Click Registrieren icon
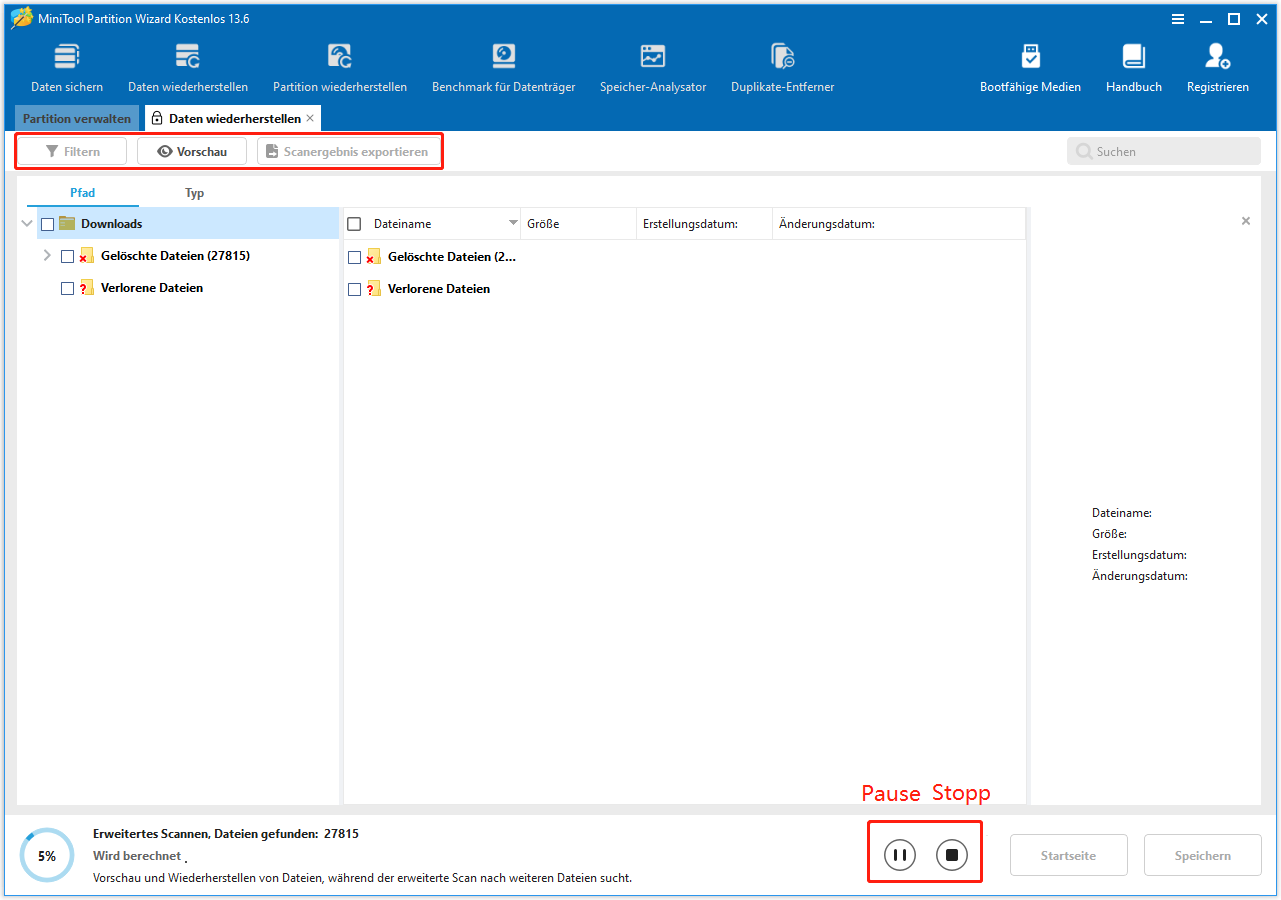This screenshot has height=900, width=1281. (x=1217, y=55)
